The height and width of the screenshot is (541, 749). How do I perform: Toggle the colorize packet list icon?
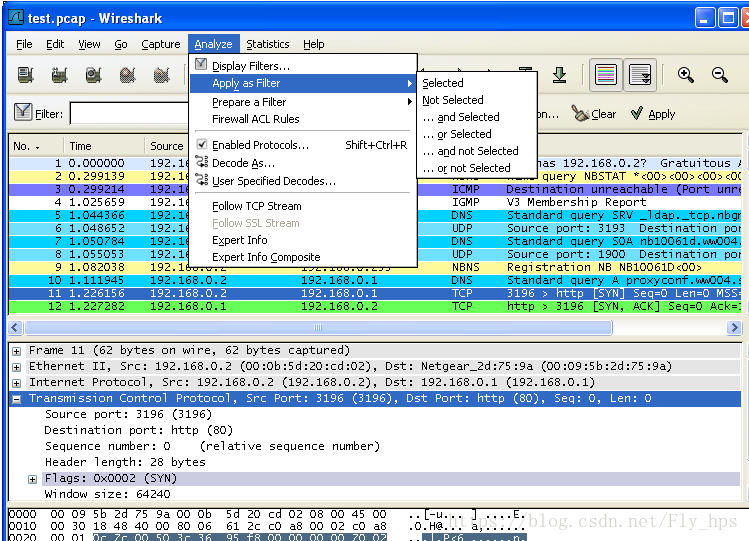(x=606, y=75)
